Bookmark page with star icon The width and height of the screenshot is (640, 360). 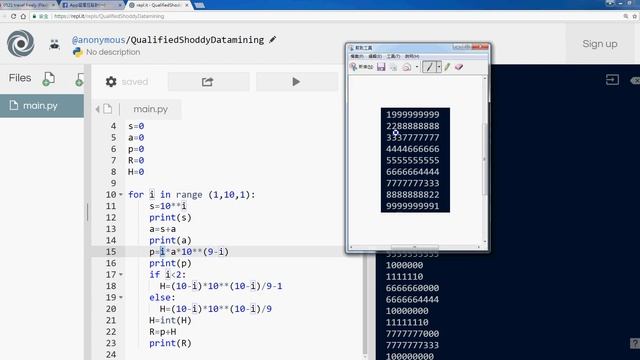[x=634, y=16]
